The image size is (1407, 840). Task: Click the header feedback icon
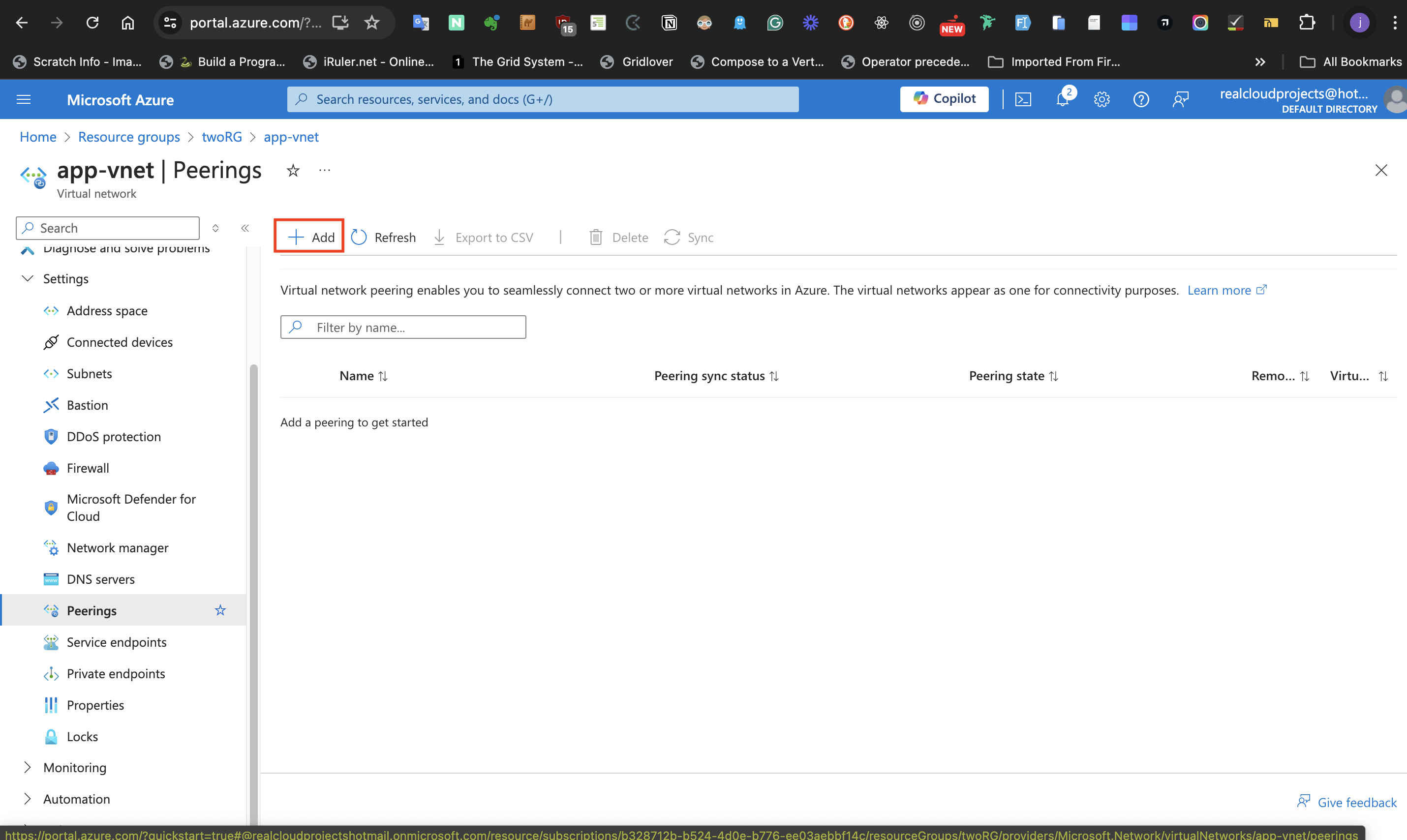[x=1181, y=100]
